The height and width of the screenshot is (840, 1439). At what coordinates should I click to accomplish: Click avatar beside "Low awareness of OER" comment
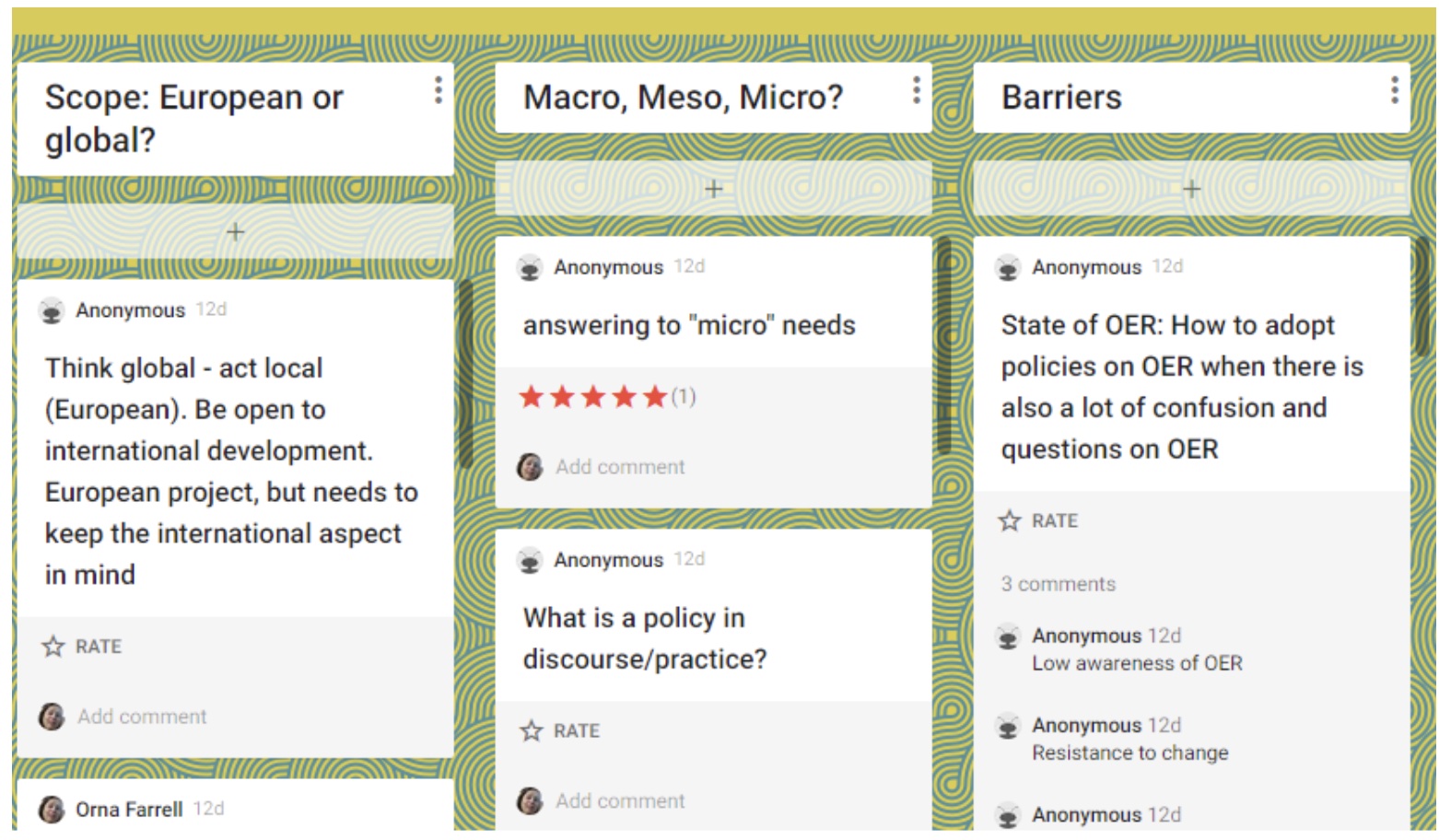(x=1008, y=636)
